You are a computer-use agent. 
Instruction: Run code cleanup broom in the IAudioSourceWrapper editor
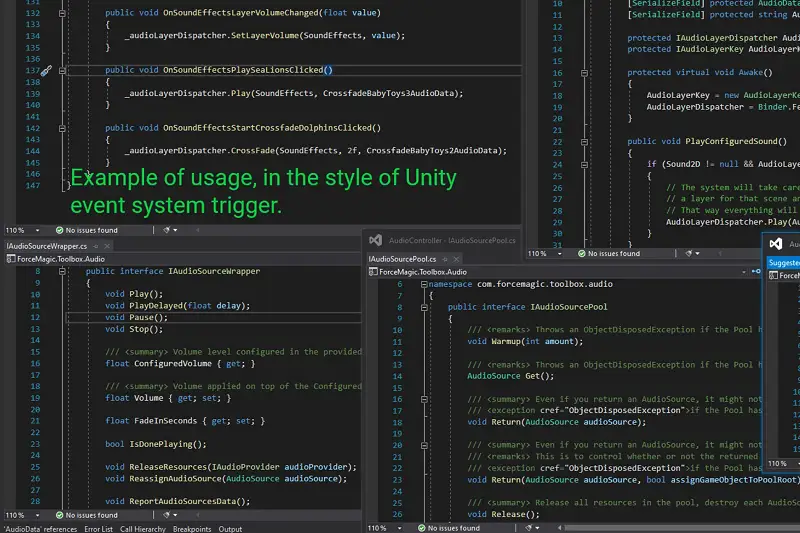[166, 515]
